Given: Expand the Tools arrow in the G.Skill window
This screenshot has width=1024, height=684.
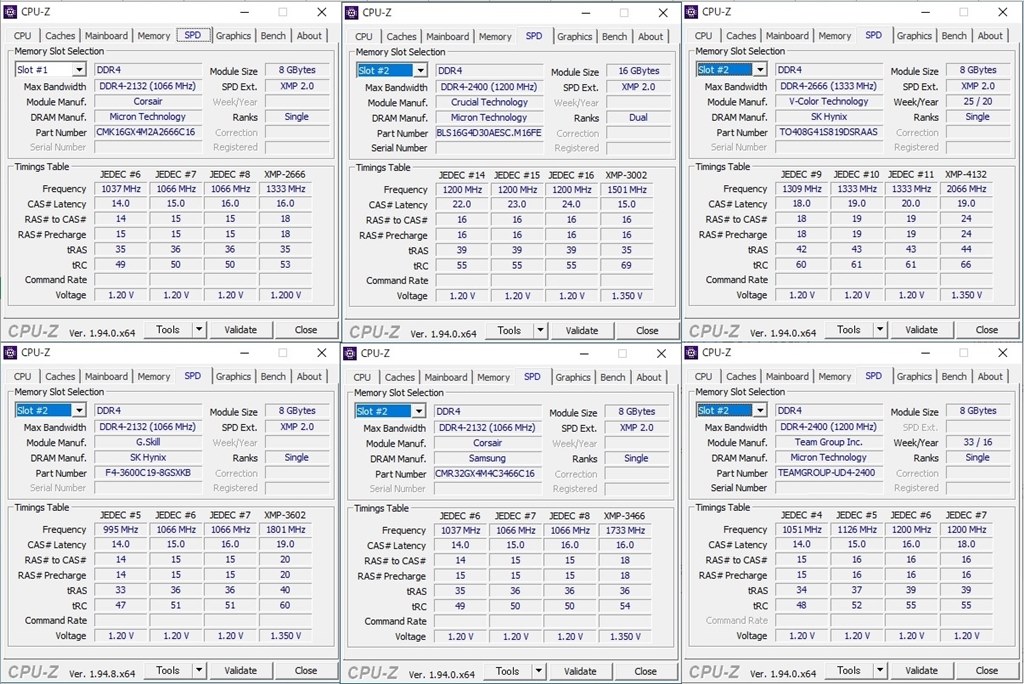Looking at the screenshot, I should [x=199, y=670].
